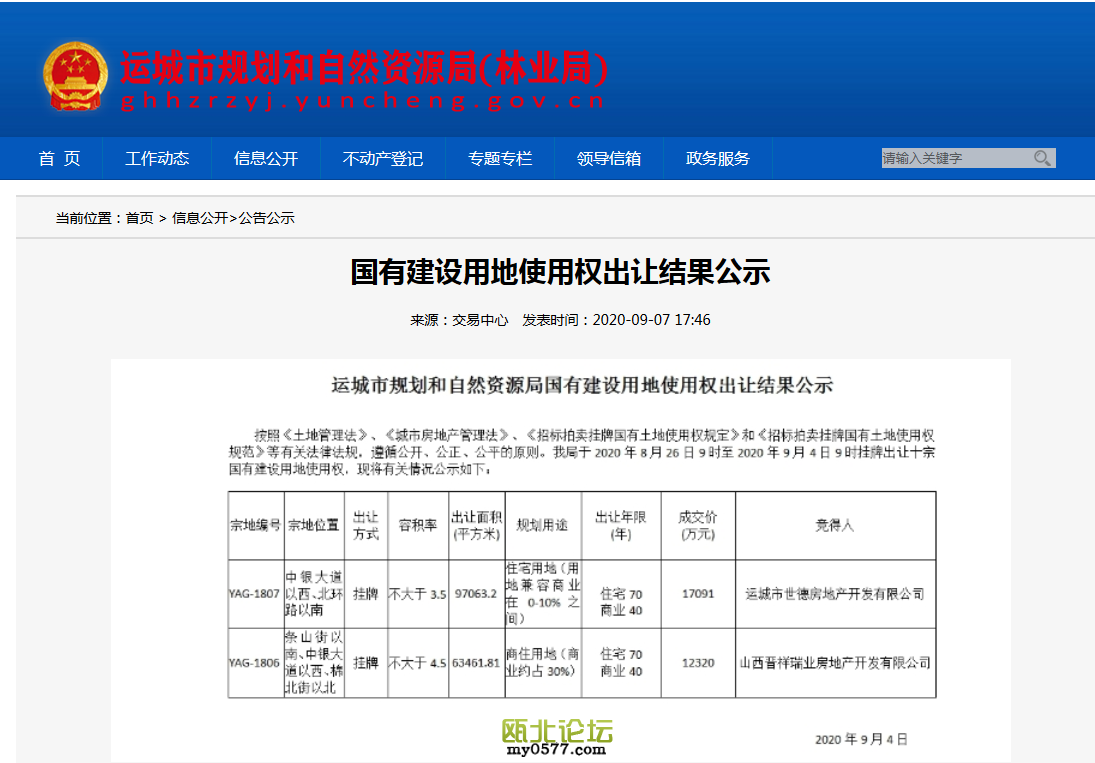Open the 首页 navigation menu item
The width and height of the screenshot is (1095, 763).
coord(59,159)
